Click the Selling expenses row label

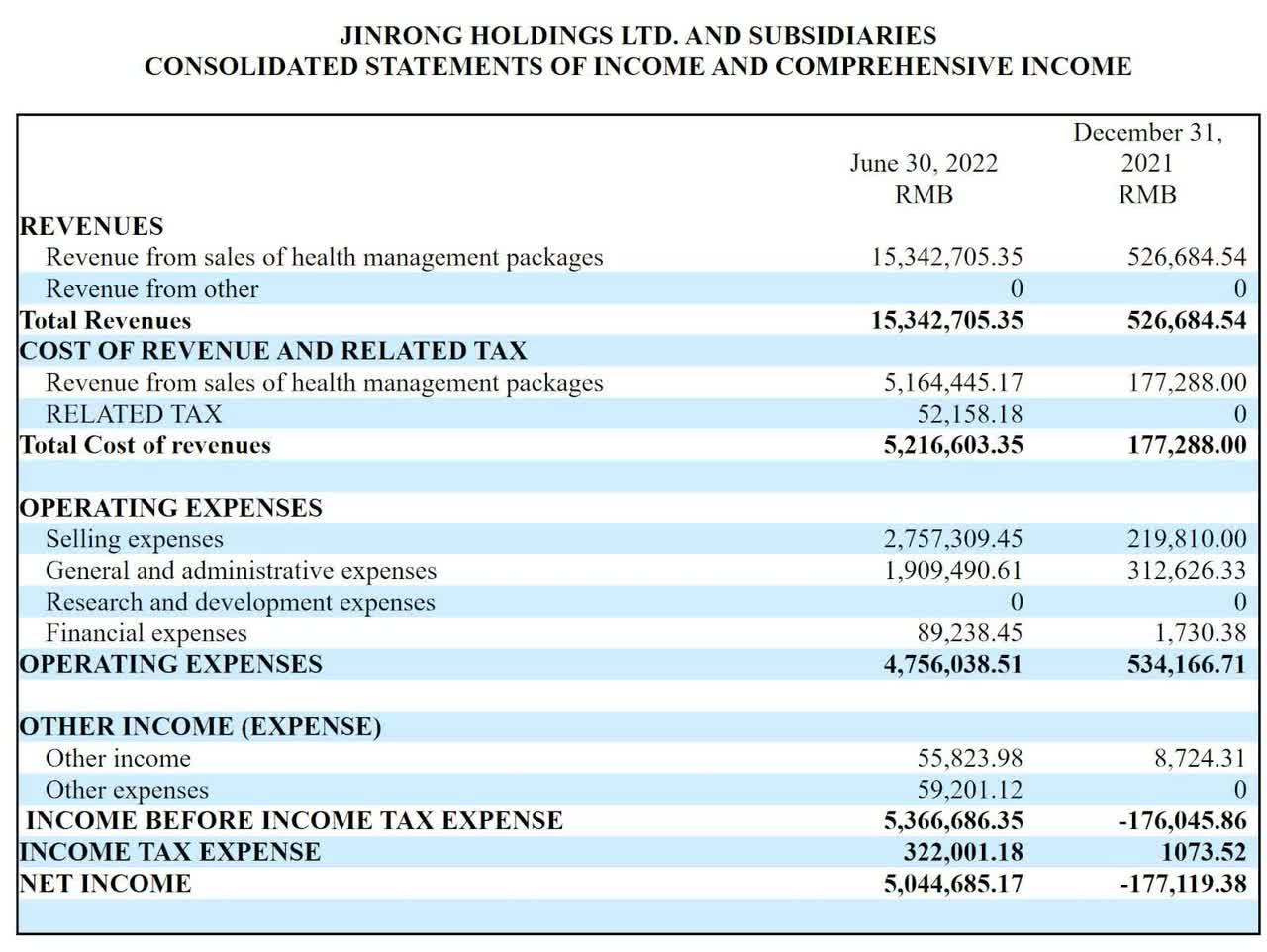click(135, 539)
